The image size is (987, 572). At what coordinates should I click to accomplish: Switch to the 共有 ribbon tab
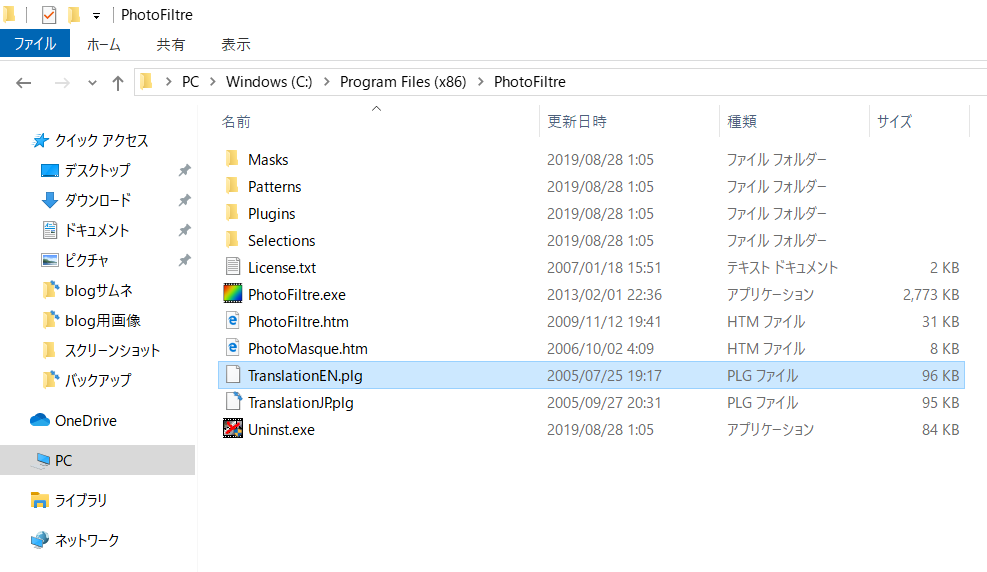click(171, 45)
